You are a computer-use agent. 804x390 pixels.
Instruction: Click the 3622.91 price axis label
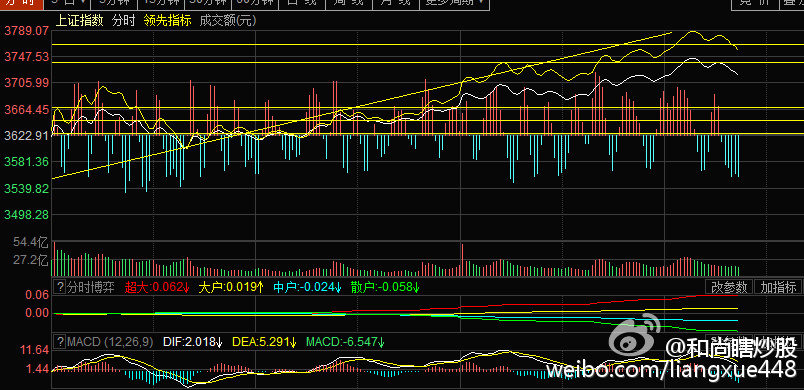[x=27, y=136]
